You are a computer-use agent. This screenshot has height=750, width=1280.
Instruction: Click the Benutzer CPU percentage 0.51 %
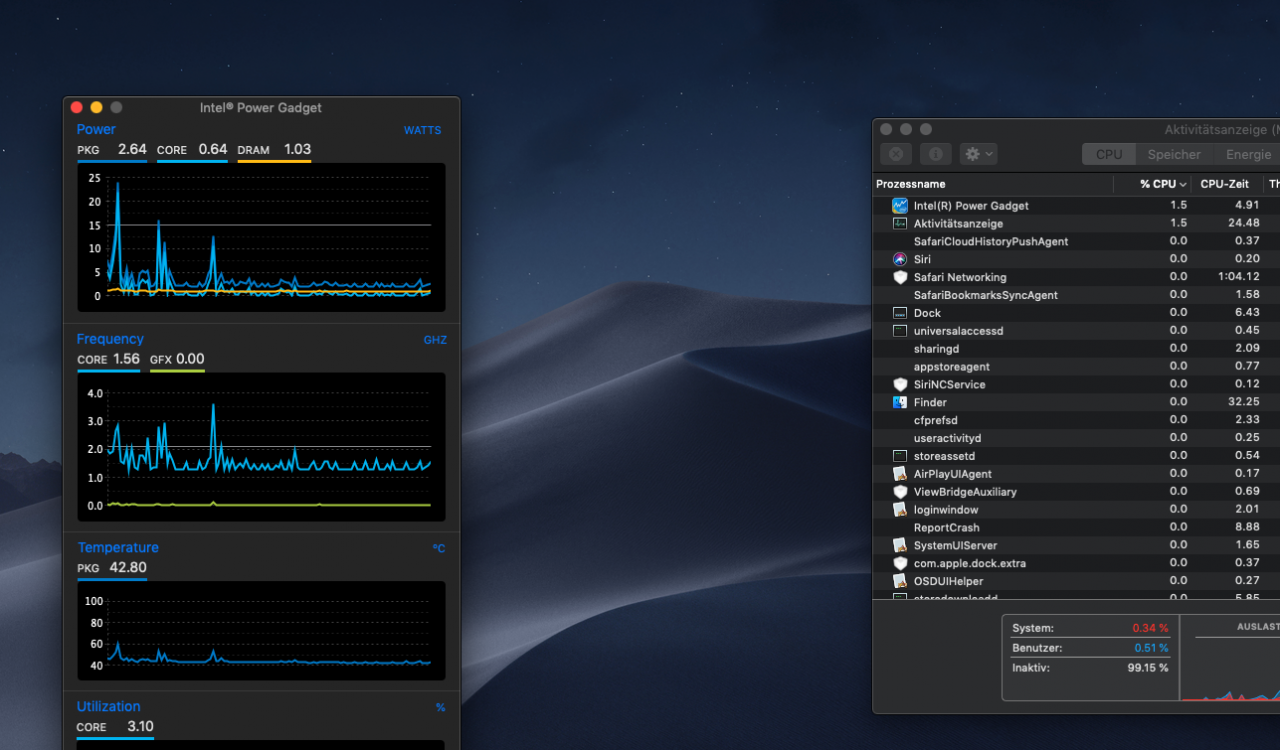[x=1150, y=648]
